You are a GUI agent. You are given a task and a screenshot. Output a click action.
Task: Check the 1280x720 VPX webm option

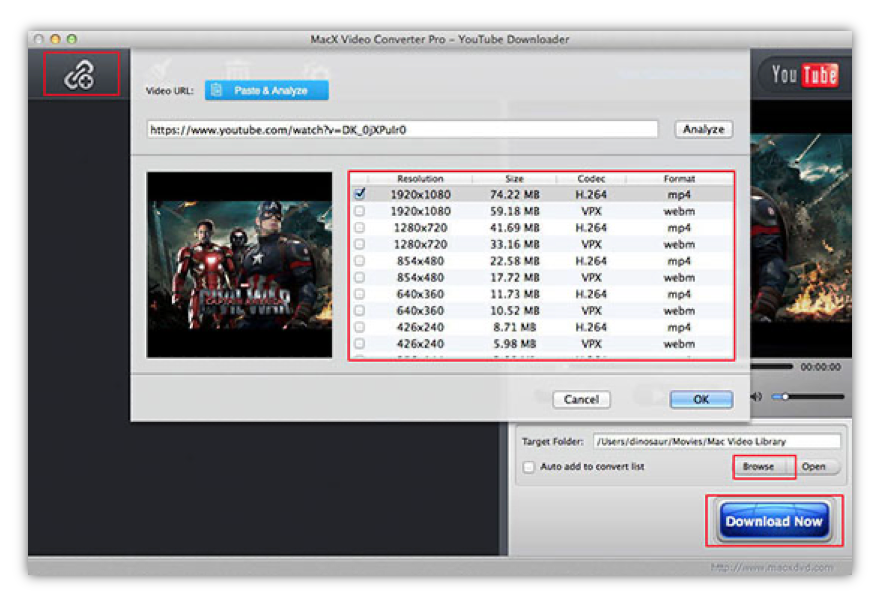[x=359, y=244]
